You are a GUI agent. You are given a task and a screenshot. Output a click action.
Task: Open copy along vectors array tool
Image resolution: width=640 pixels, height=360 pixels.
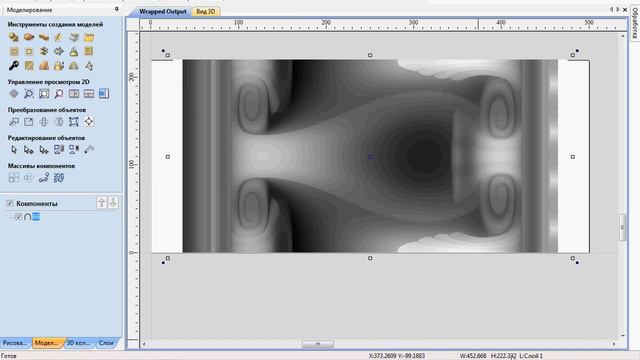(x=44, y=178)
